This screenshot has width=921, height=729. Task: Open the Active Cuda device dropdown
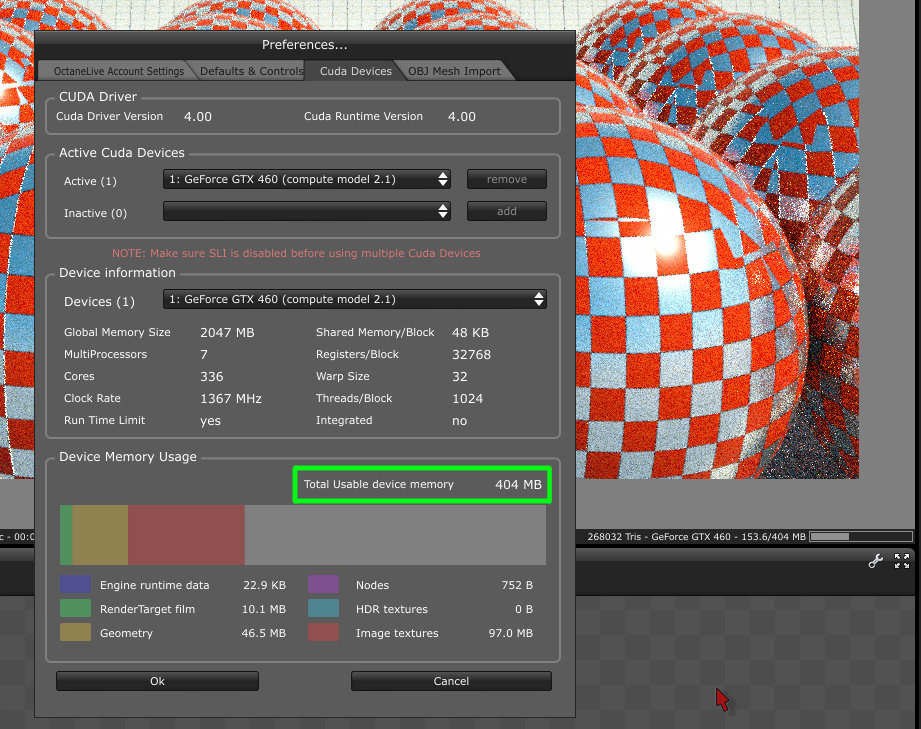tap(307, 179)
